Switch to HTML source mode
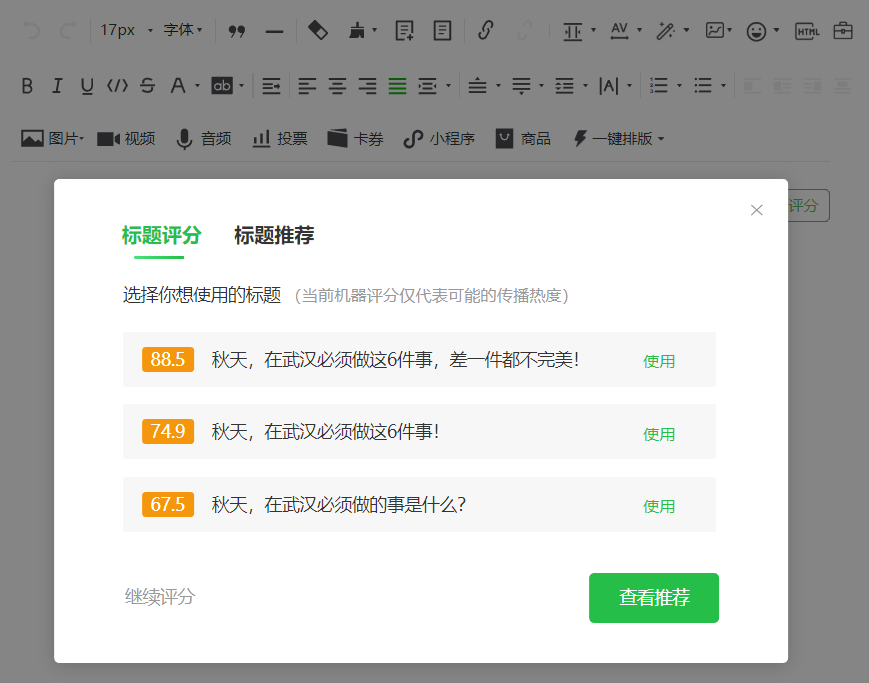Viewport: 869px width, 683px height. point(807,31)
